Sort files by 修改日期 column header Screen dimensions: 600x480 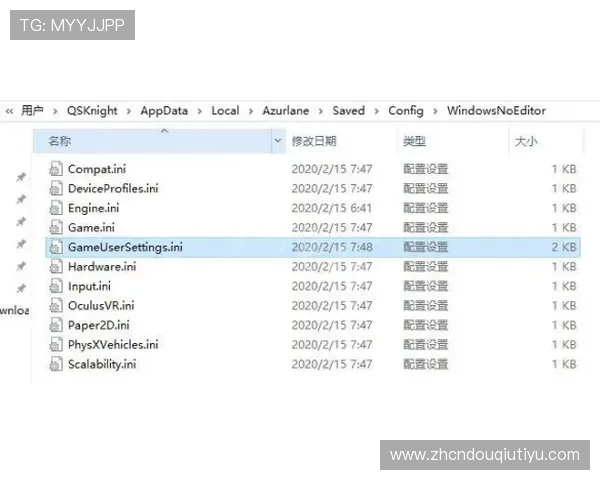tap(314, 142)
